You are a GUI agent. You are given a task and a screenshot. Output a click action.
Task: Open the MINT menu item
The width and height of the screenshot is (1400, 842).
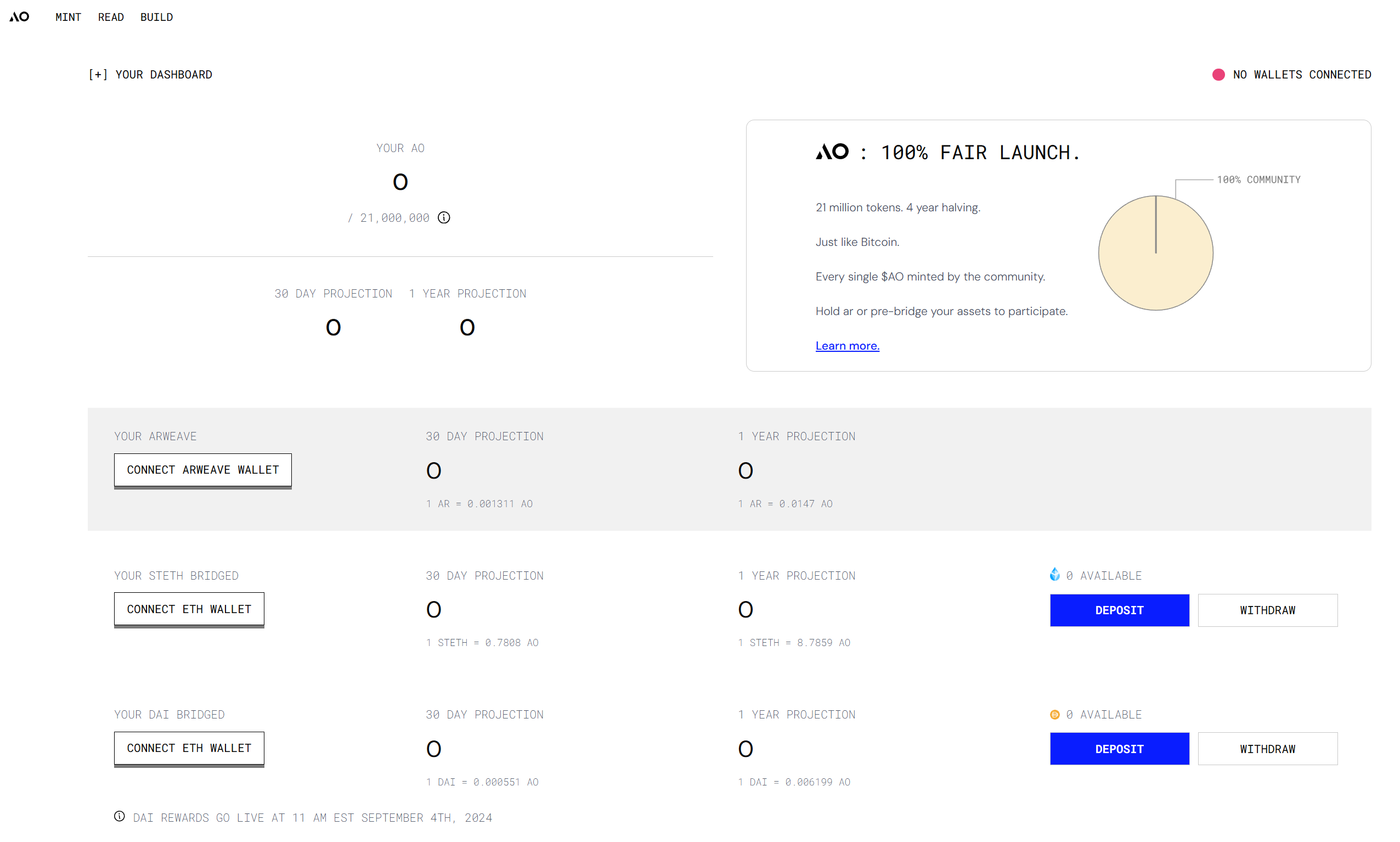[x=68, y=17]
